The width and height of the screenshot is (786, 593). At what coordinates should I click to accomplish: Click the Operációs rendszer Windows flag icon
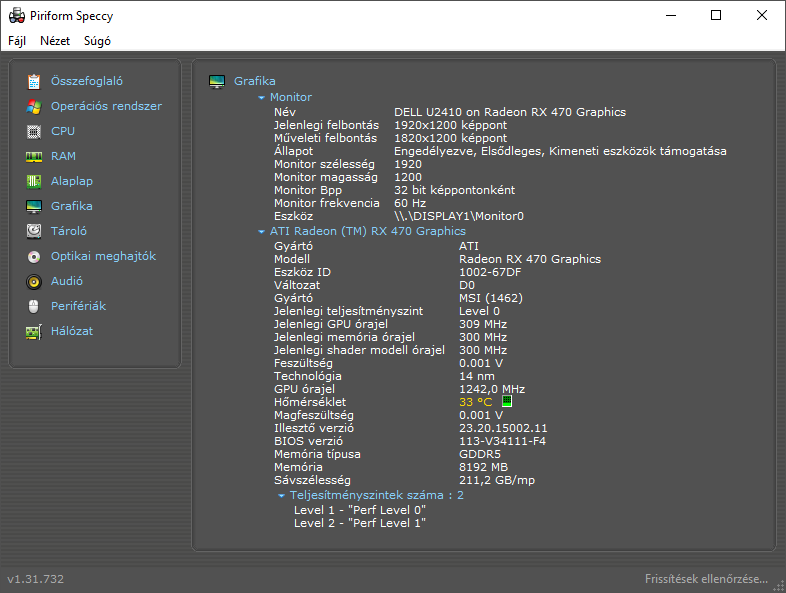34,106
